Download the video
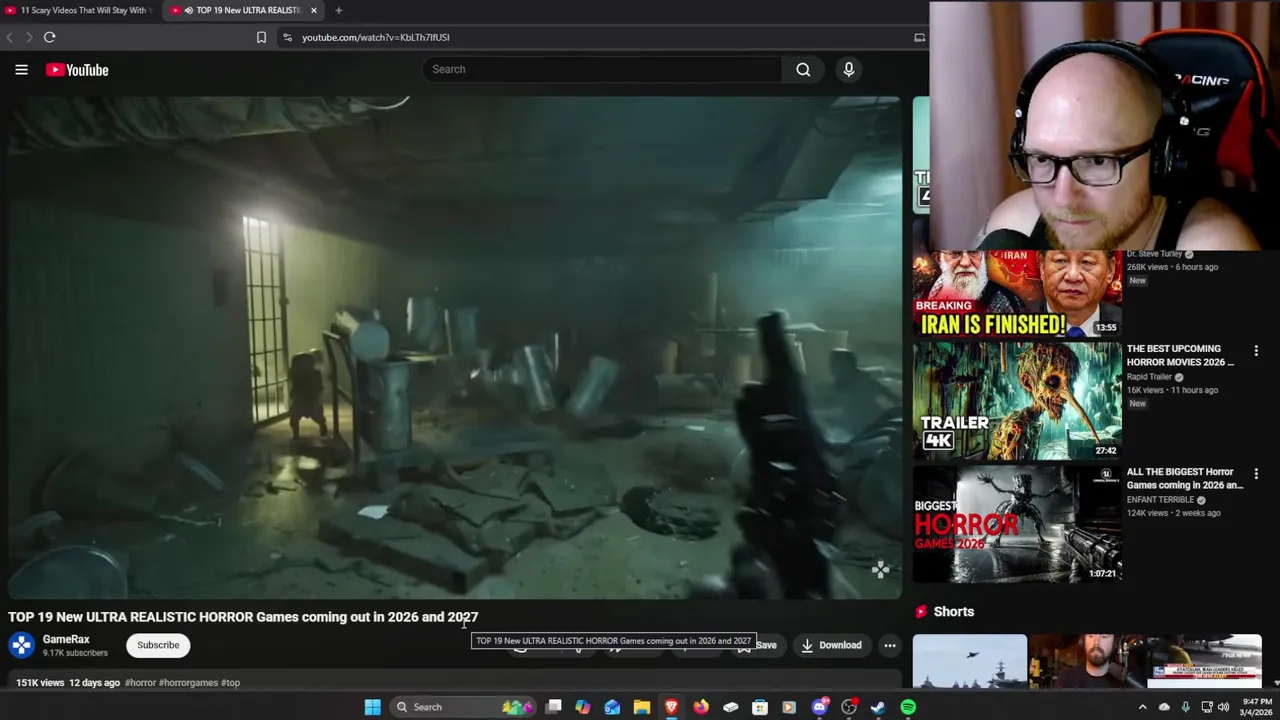 click(831, 645)
